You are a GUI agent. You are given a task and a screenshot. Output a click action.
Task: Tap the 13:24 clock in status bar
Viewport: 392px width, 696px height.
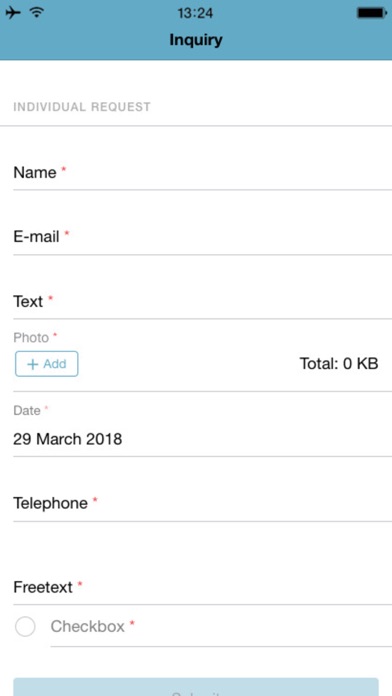coord(195,13)
